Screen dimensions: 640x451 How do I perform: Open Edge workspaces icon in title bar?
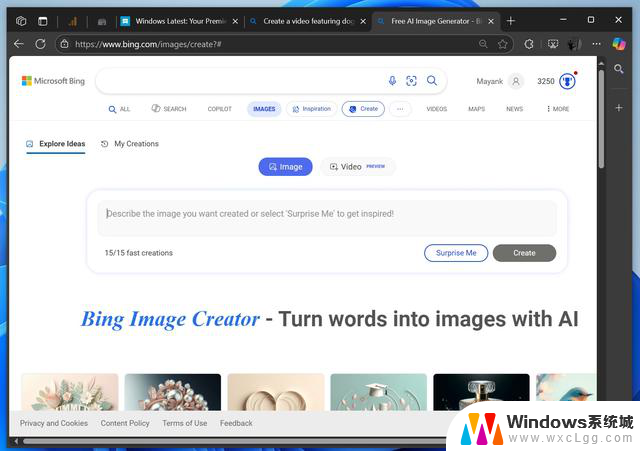(x=21, y=21)
